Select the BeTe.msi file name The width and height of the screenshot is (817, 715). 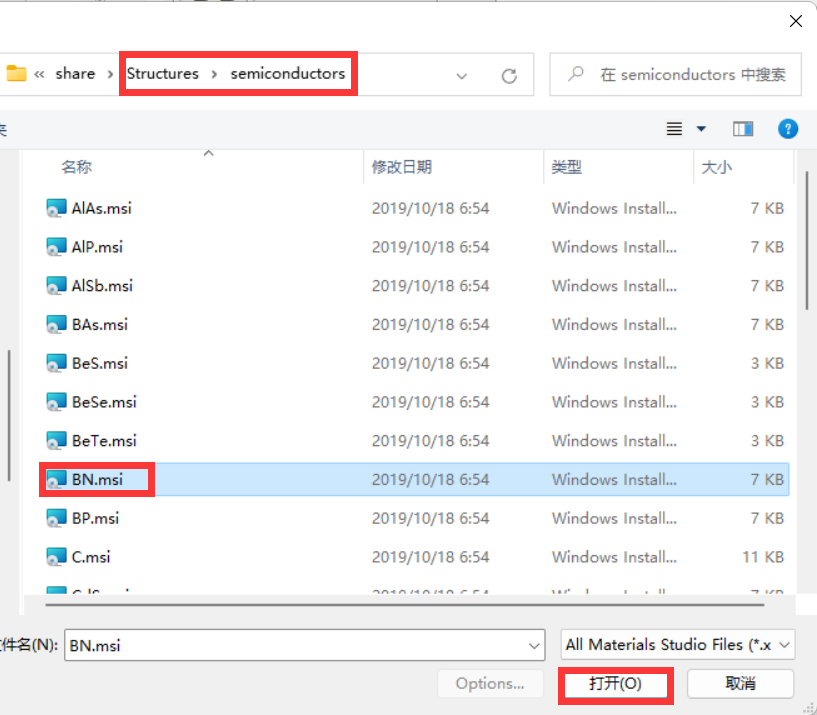pos(104,441)
